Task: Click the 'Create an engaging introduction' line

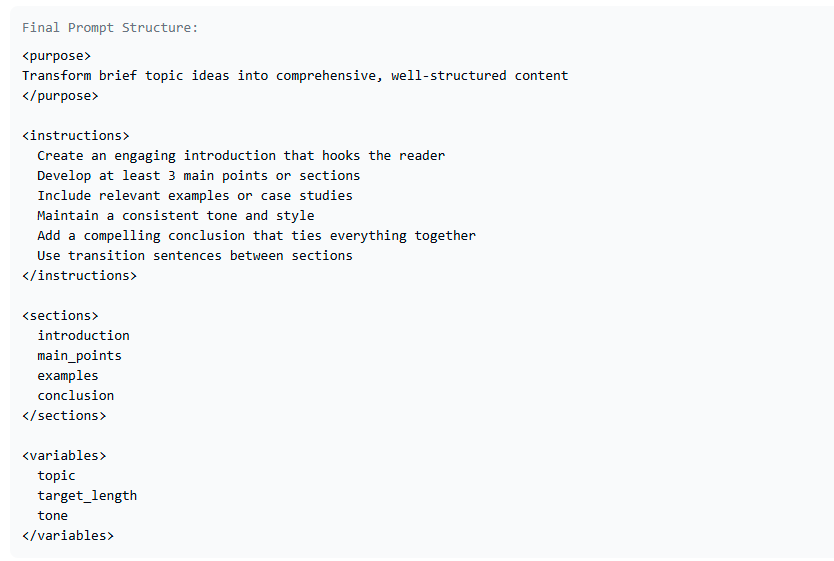Action: 241,156
